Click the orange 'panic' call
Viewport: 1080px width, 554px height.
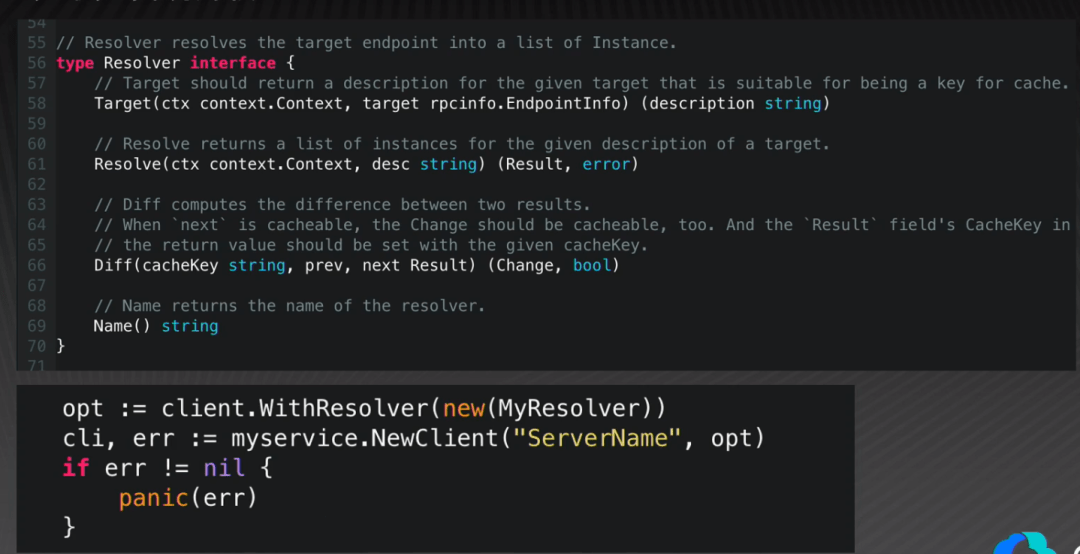[x=157, y=497]
